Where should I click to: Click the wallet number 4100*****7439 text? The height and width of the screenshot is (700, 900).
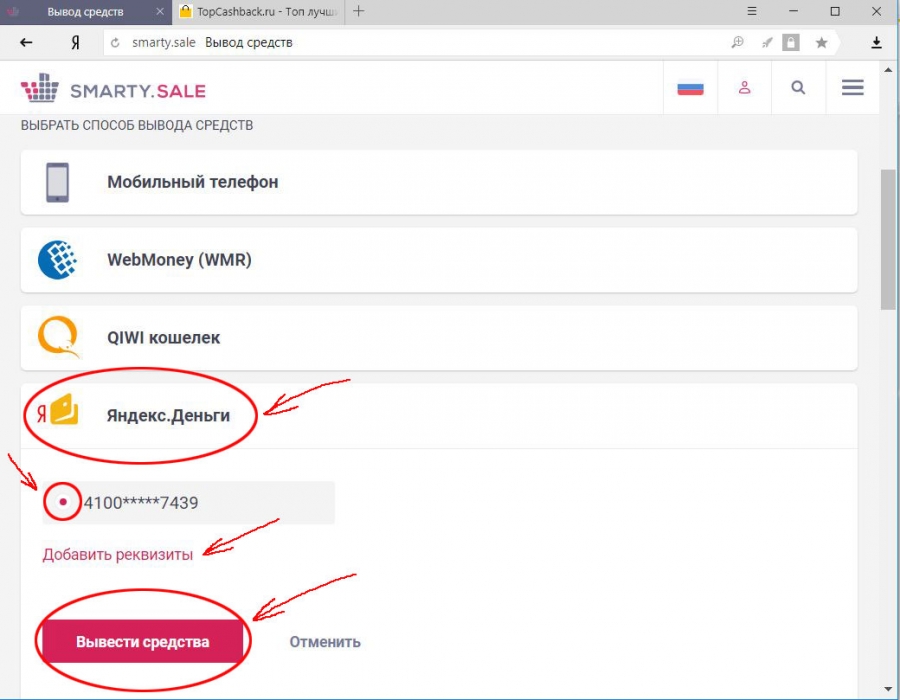pyautogui.click(x=141, y=503)
